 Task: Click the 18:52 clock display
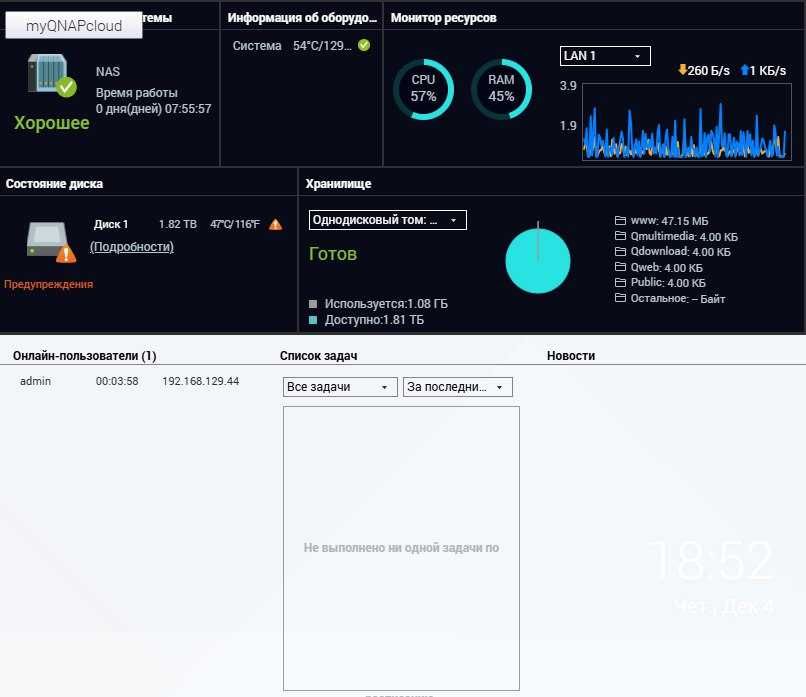point(710,561)
